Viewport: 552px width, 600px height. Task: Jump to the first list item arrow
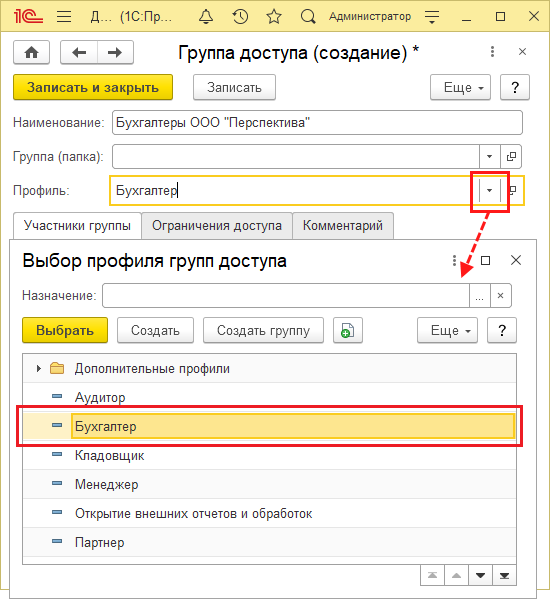(x=432, y=575)
